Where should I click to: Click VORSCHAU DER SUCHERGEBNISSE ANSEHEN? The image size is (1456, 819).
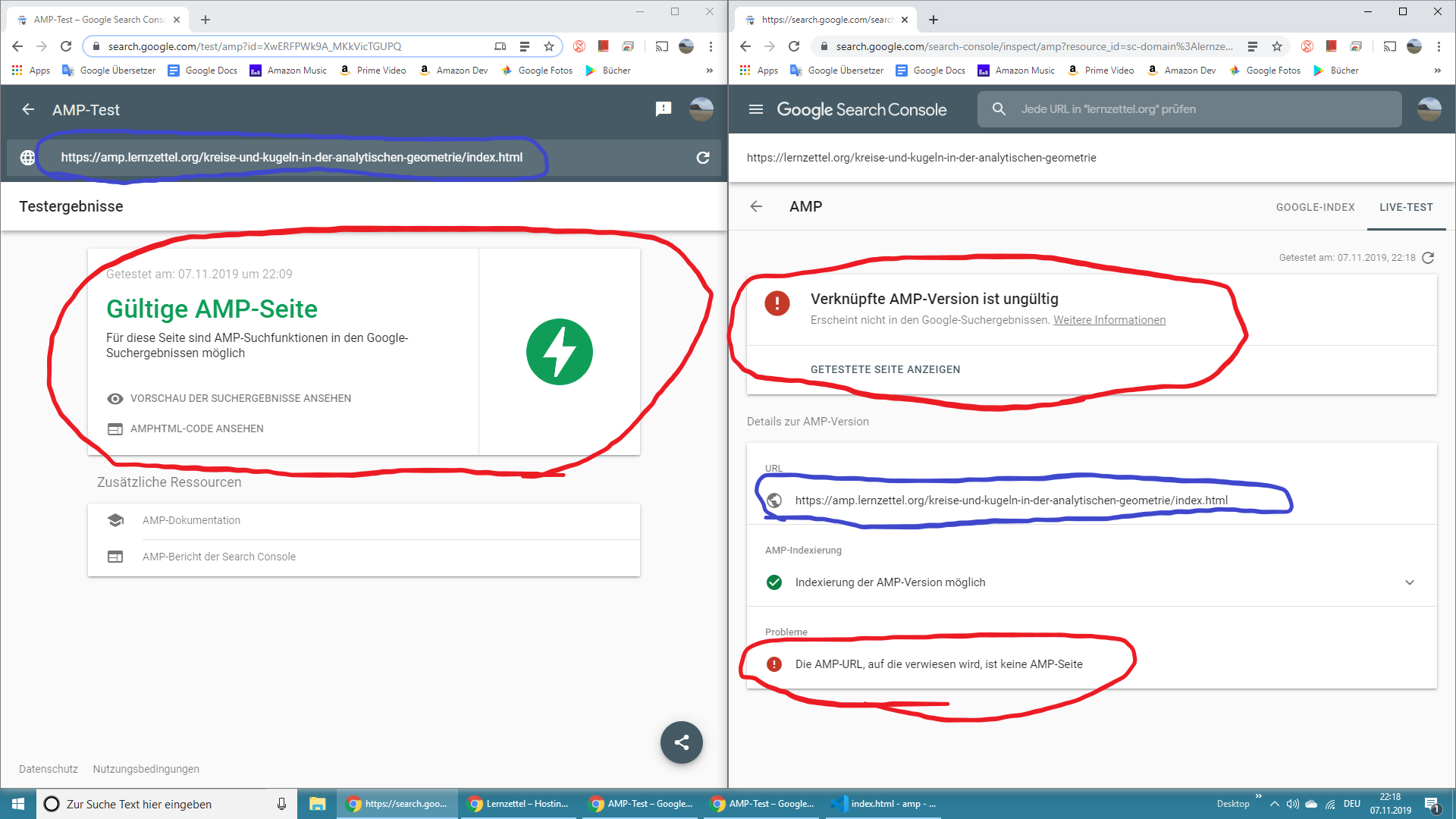240,398
